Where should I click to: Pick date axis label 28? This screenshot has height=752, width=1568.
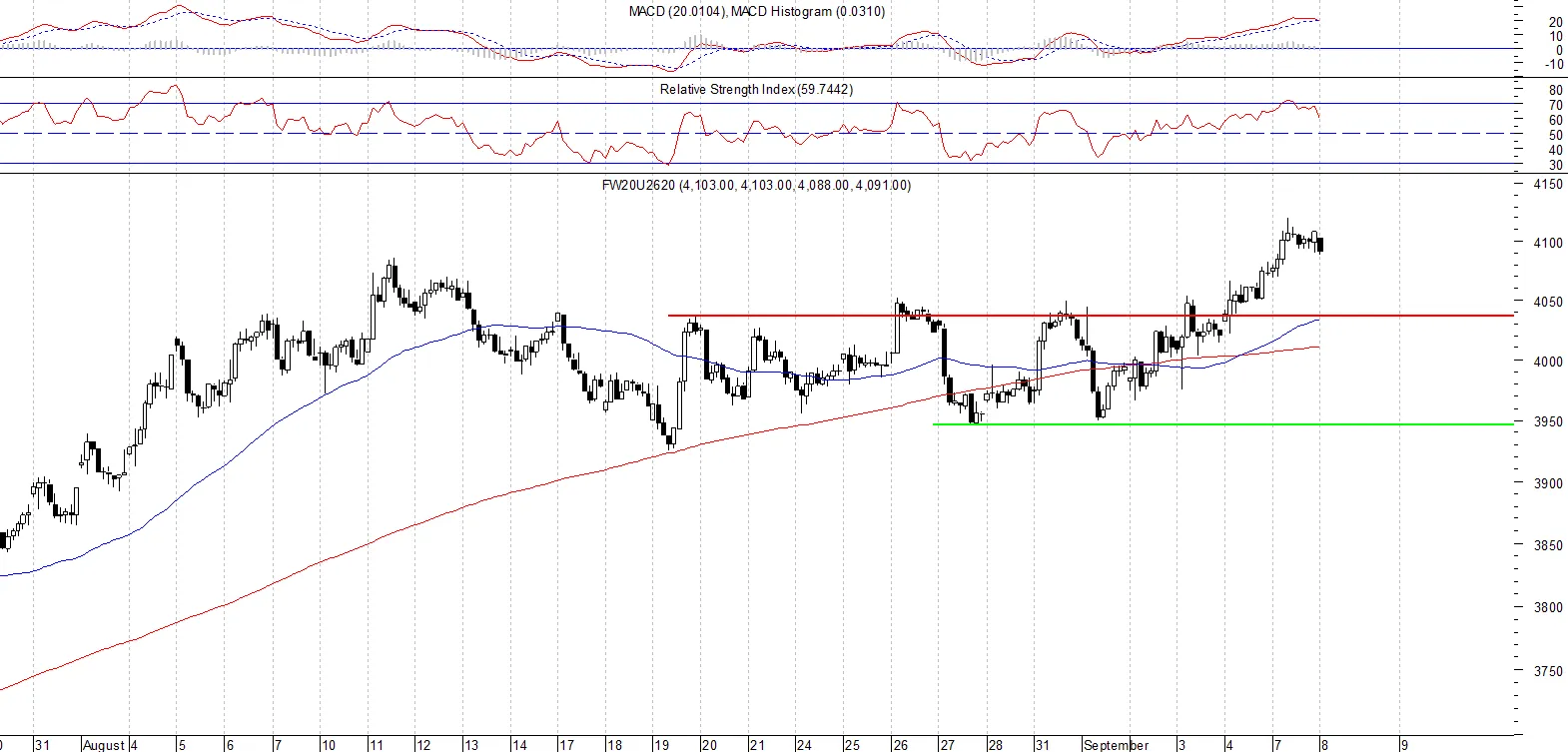[995, 745]
